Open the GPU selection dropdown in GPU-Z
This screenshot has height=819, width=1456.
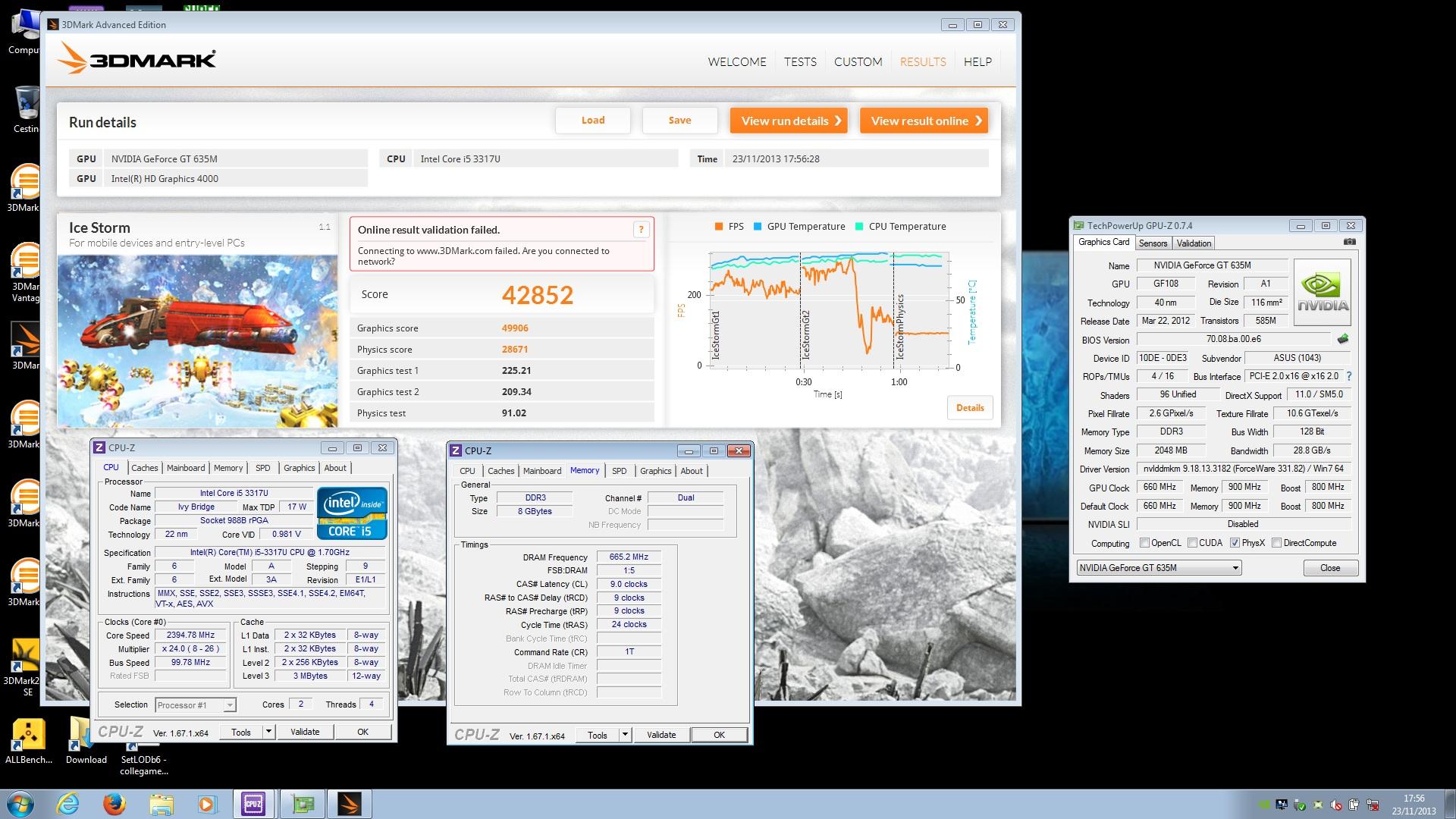(1159, 568)
